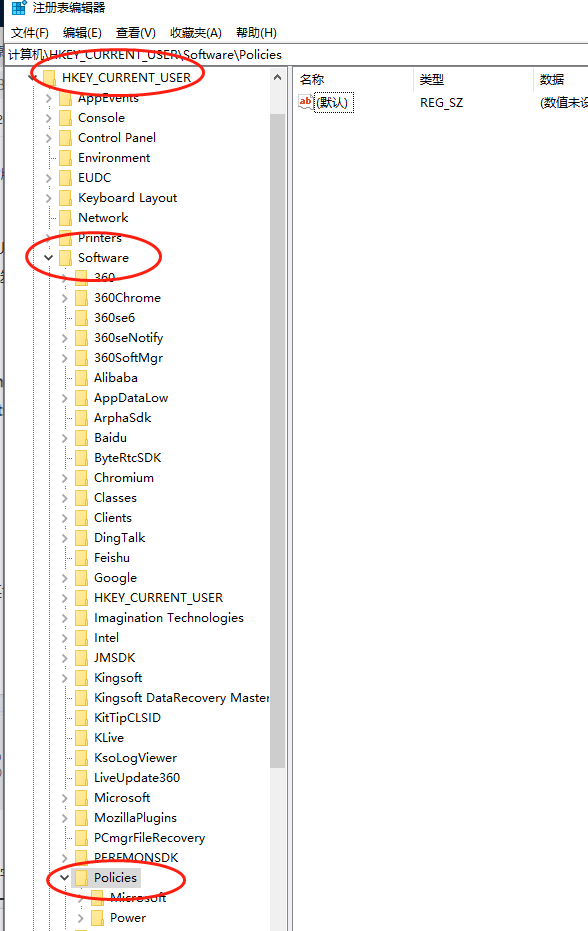The image size is (588, 931).
Task: Expand the Chromium key
Action: pyautogui.click(x=64, y=478)
